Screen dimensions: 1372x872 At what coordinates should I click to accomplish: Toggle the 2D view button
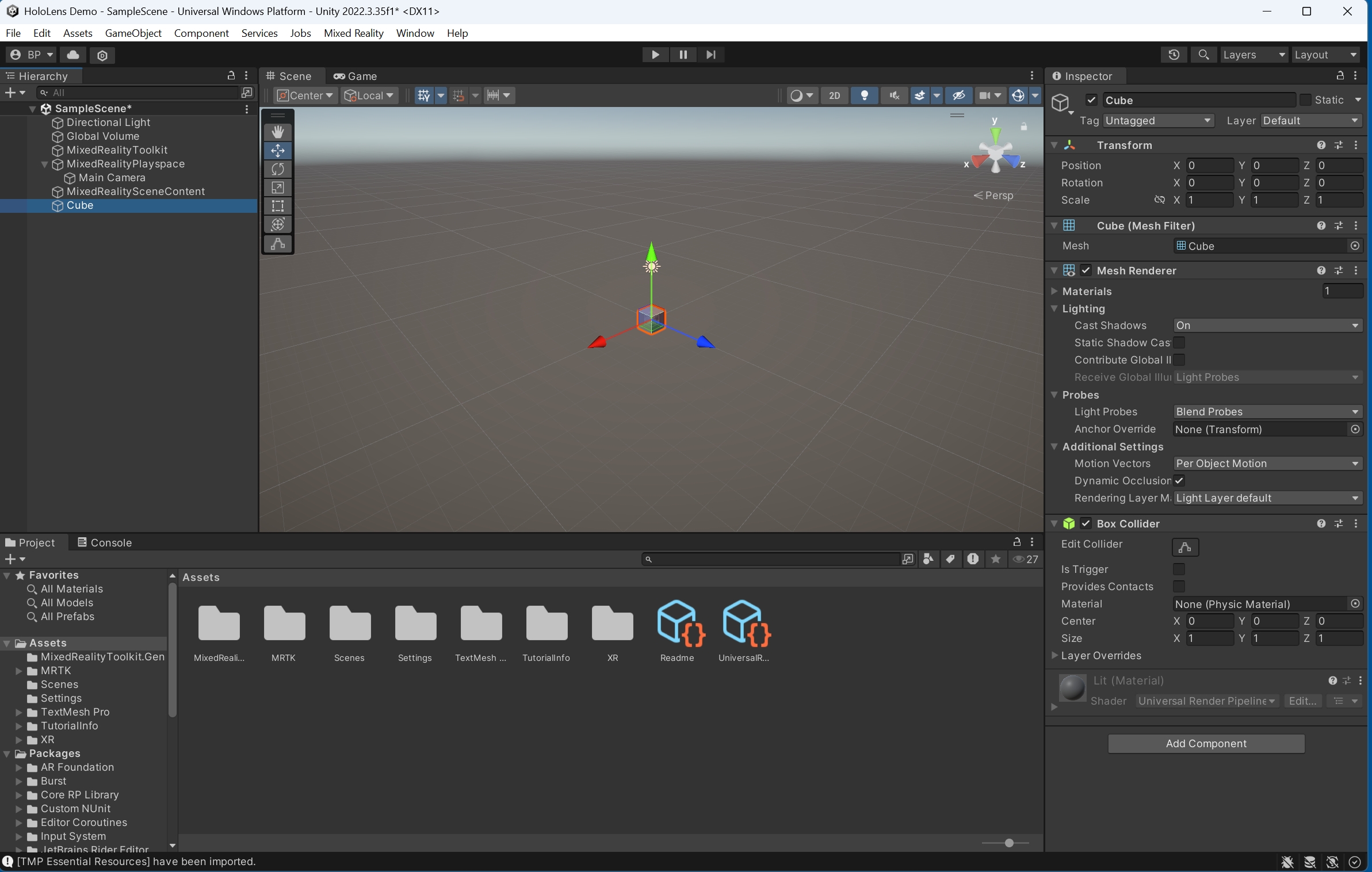tap(834, 95)
